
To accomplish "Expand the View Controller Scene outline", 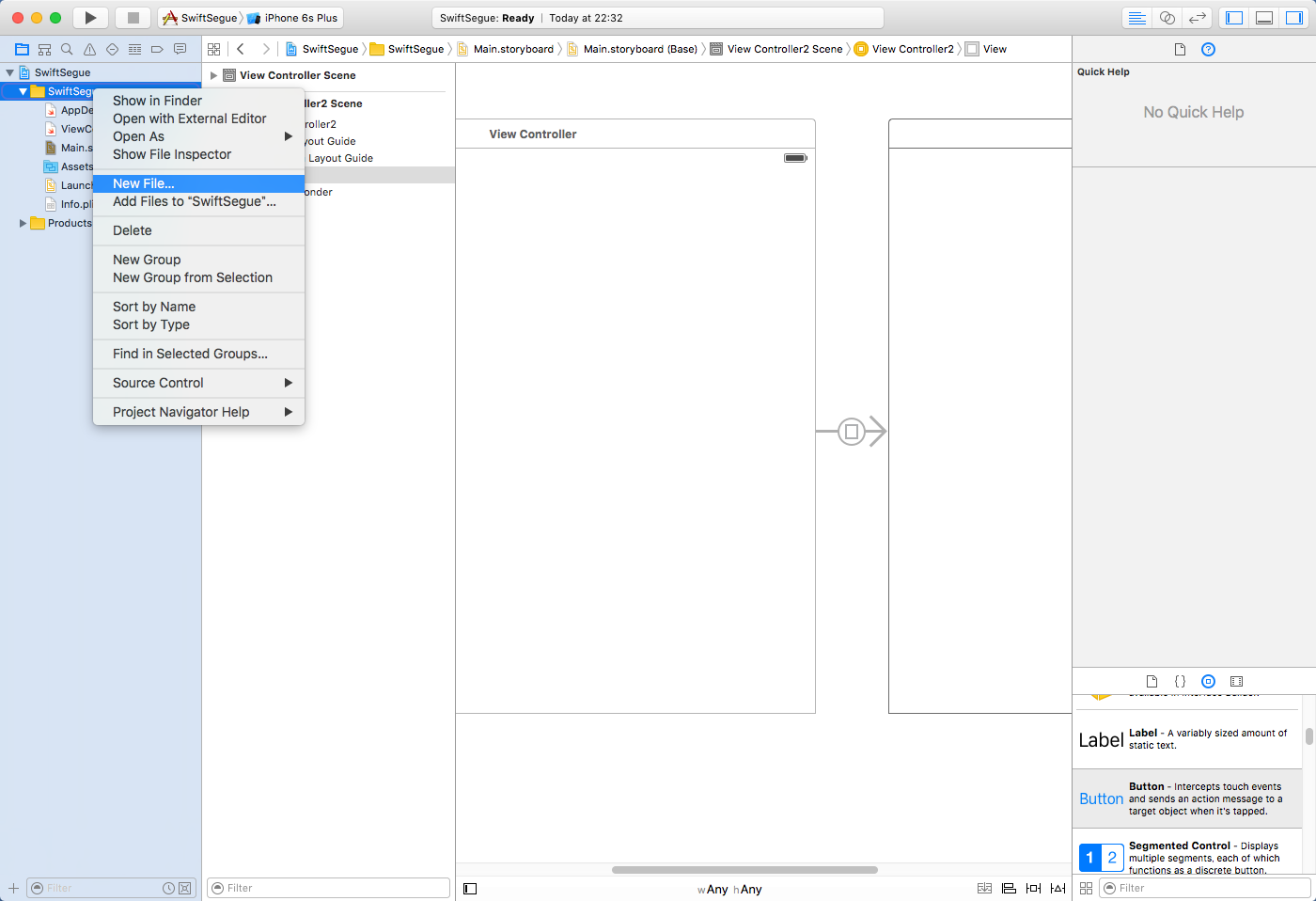I will 213,75.
